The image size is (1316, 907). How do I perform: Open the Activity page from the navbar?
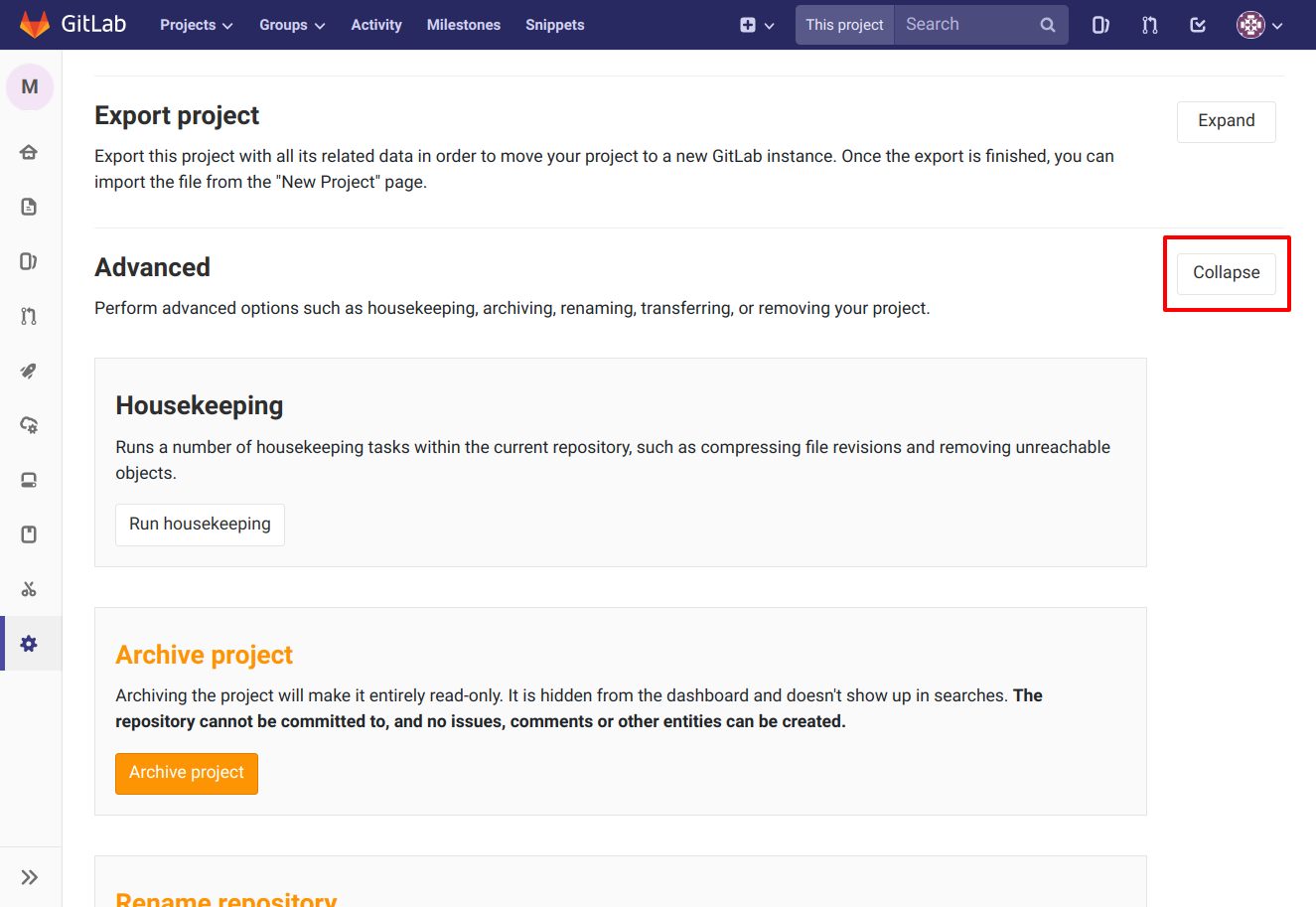coord(375,25)
